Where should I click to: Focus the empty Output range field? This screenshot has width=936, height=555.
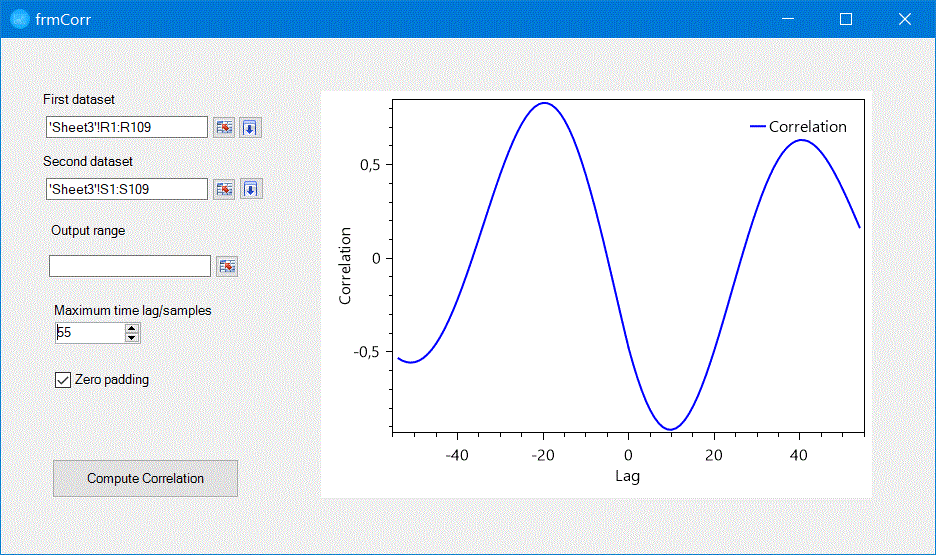click(x=130, y=266)
